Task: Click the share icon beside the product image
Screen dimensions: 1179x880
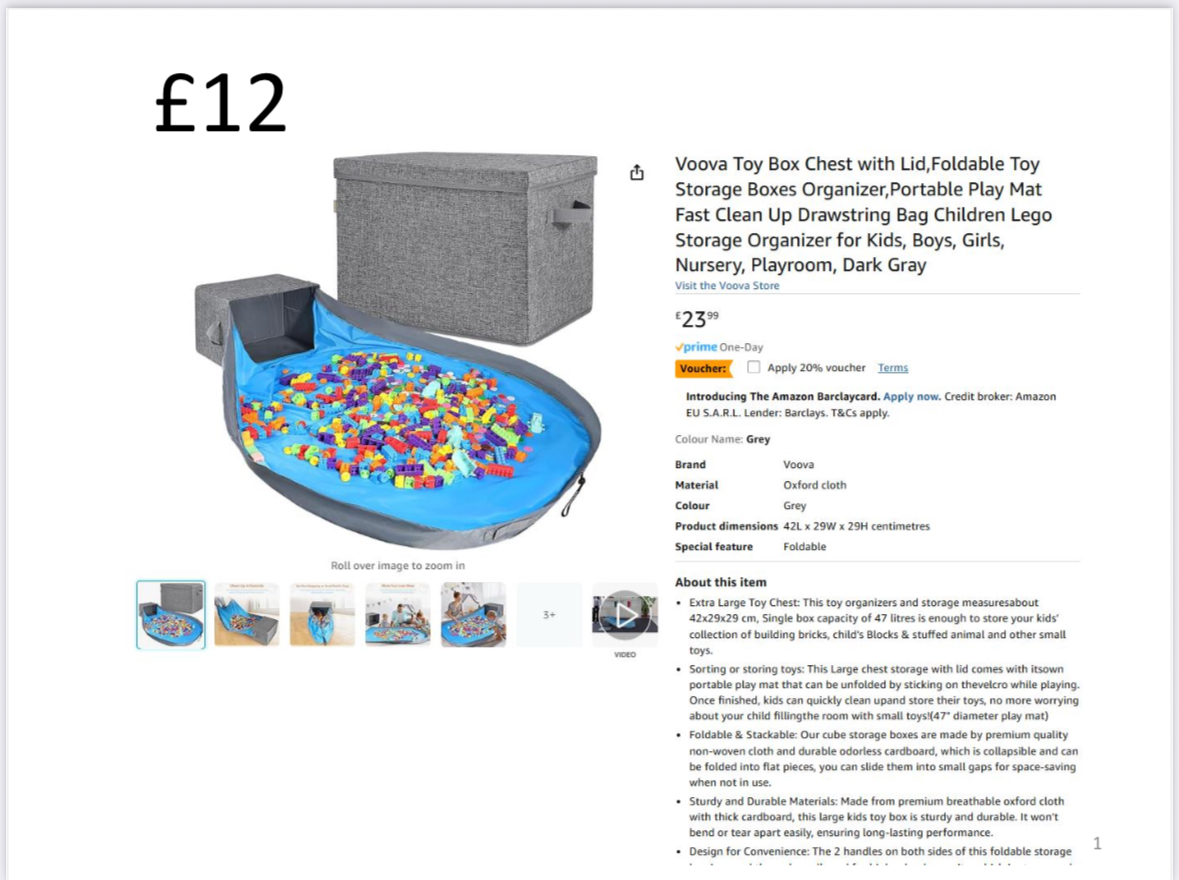Action: coord(637,173)
